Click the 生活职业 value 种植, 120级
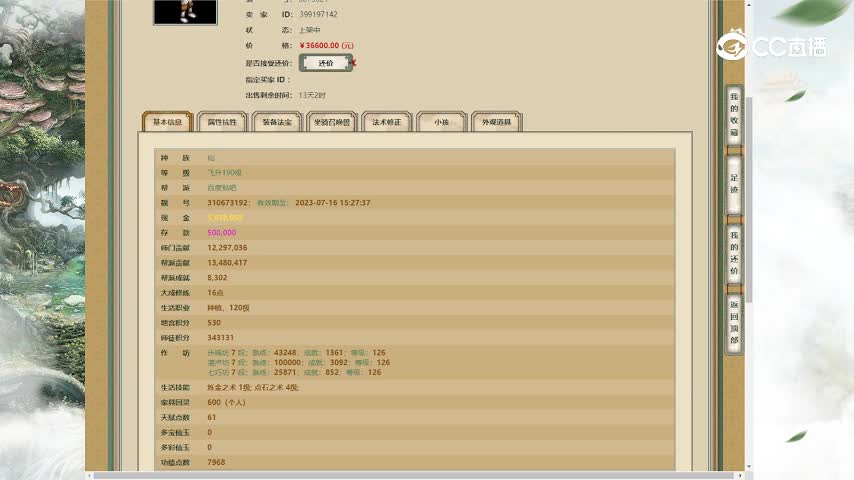The image size is (854, 480). coord(228,308)
